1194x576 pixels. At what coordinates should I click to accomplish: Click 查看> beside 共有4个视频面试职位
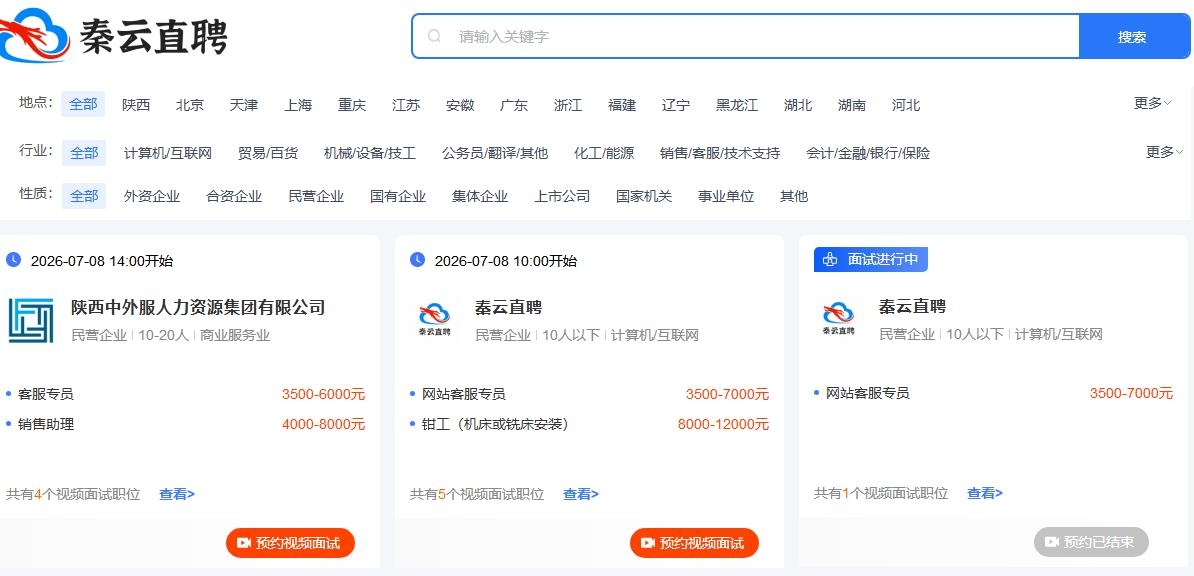coord(177,494)
